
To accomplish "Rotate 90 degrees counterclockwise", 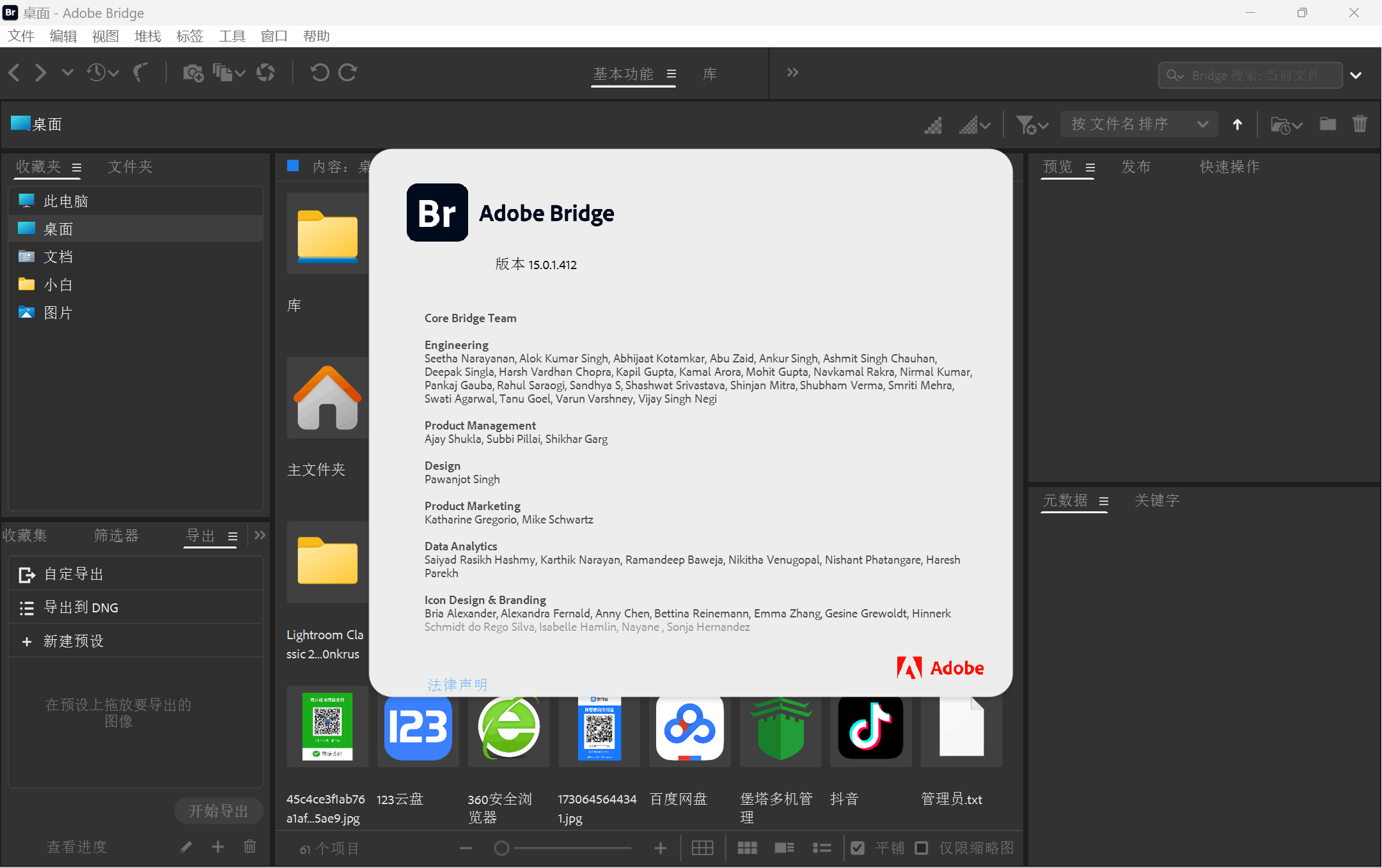I will point(320,73).
